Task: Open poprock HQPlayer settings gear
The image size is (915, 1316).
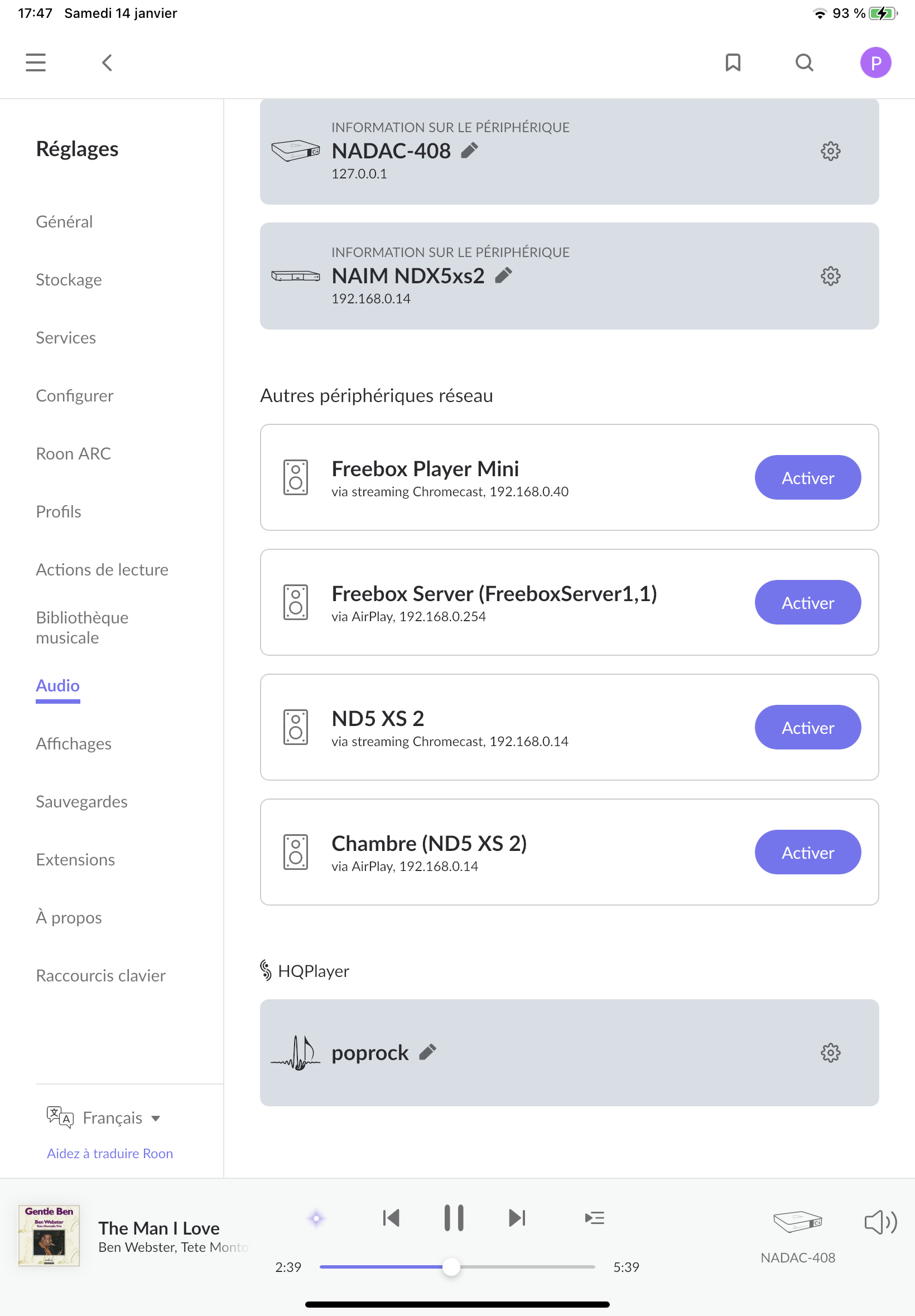Action: (x=830, y=1052)
